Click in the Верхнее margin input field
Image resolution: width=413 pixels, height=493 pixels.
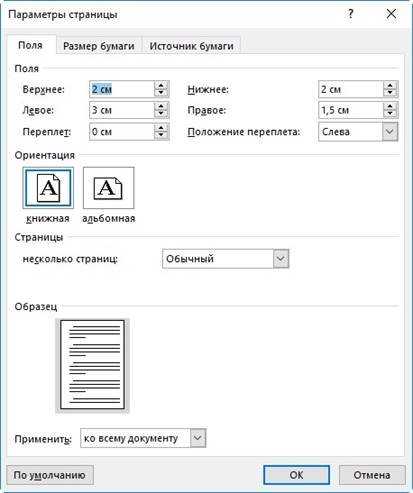tap(122, 89)
